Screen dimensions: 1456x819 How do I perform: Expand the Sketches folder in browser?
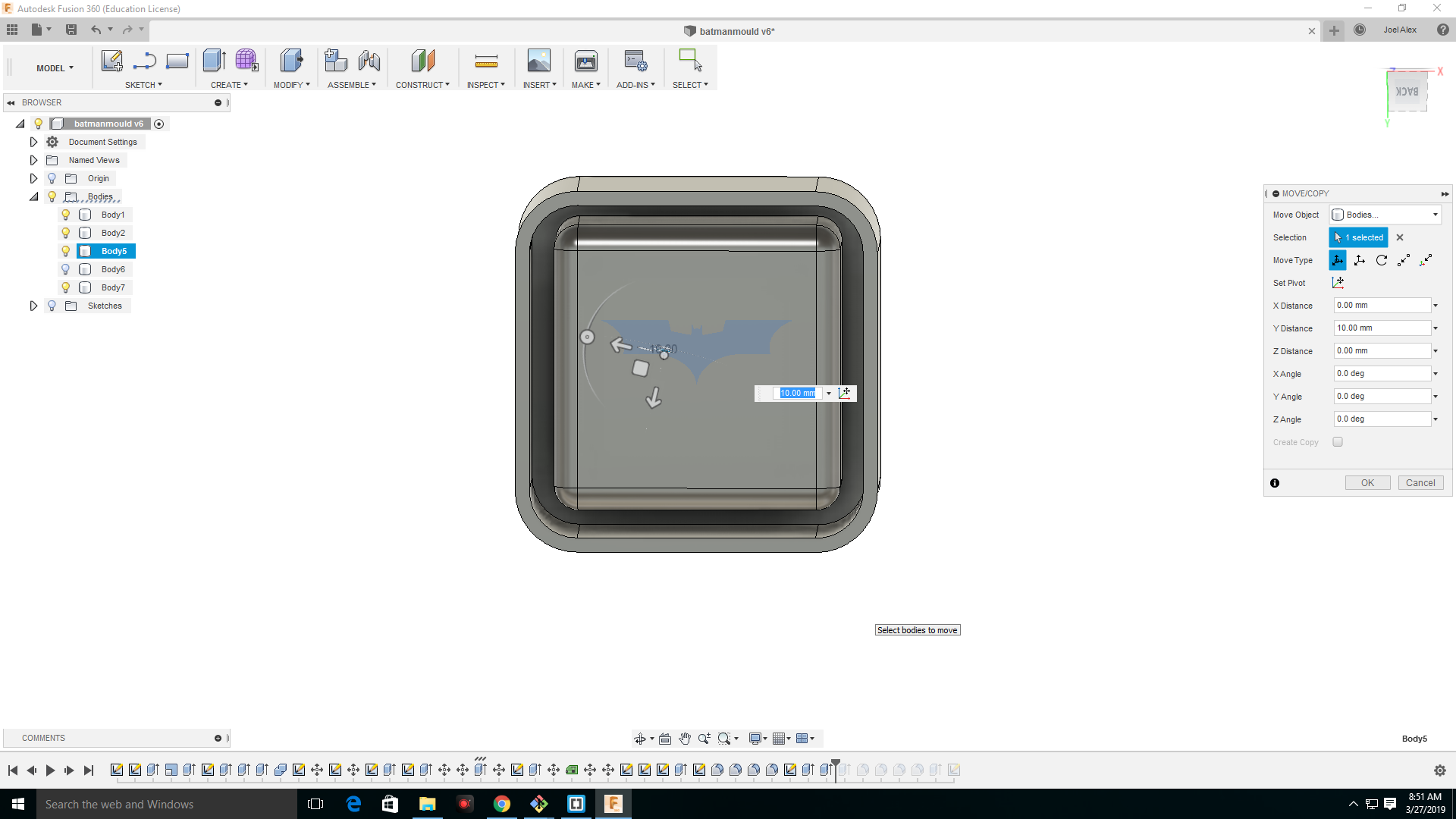pos(33,306)
